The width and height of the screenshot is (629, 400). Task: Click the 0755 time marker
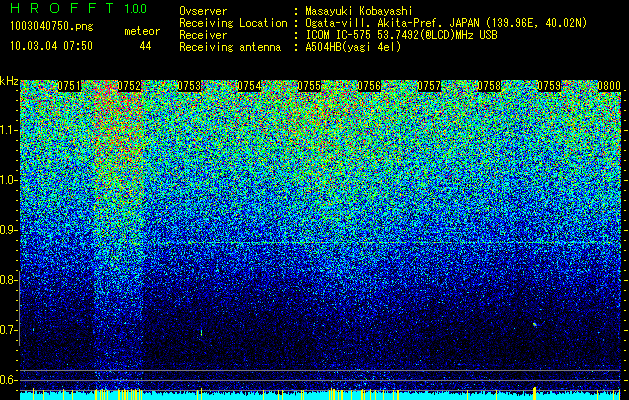pyautogui.click(x=309, y=86)
